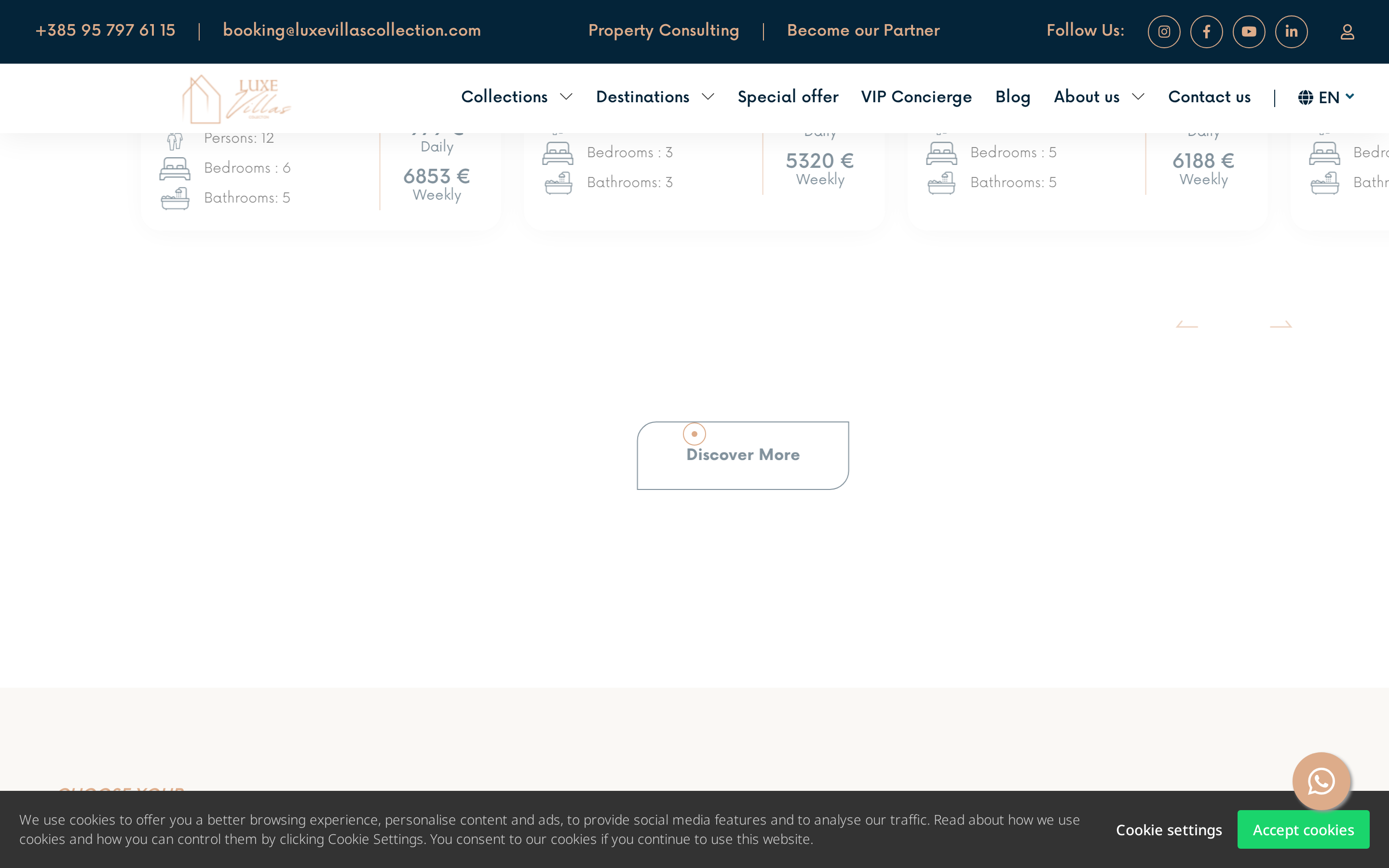Open the EN language selector

[x=1326, y=97]
